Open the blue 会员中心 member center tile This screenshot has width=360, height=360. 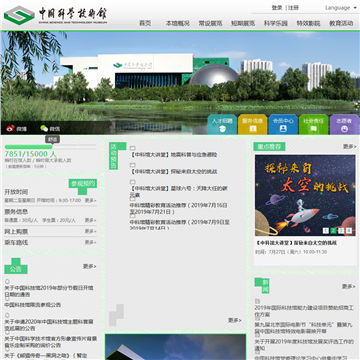pyautogui.click(x=283, y=124)
